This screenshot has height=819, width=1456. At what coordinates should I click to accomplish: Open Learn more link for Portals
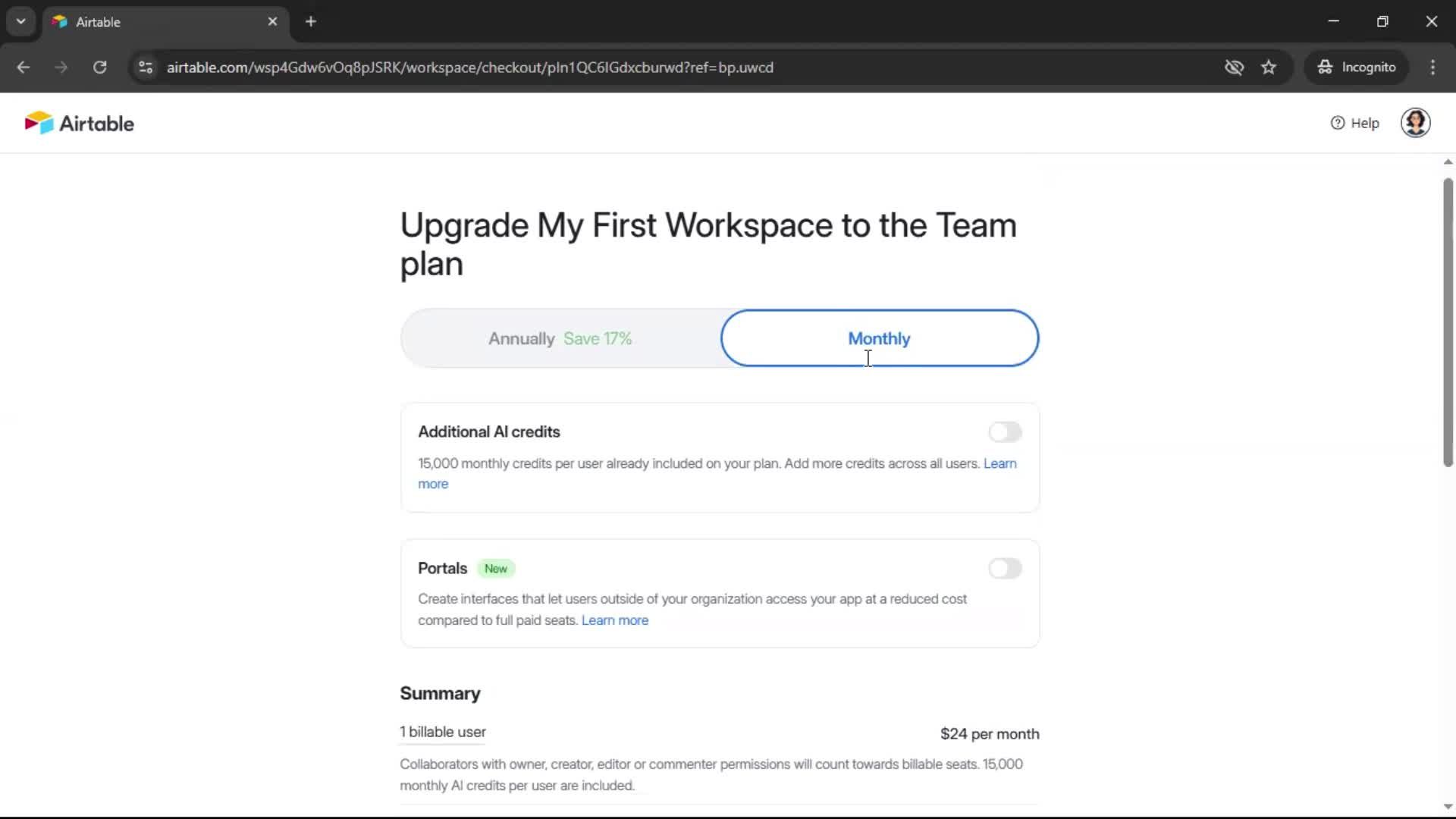click(x=614, y=620)
